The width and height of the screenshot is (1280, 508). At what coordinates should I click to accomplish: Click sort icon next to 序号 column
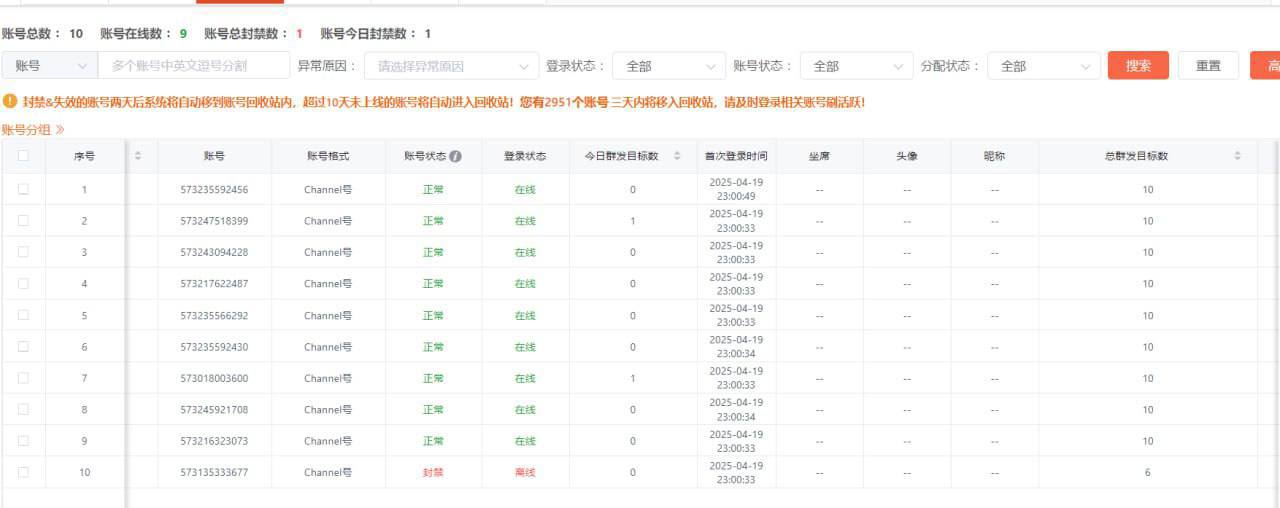coord(138,156)
